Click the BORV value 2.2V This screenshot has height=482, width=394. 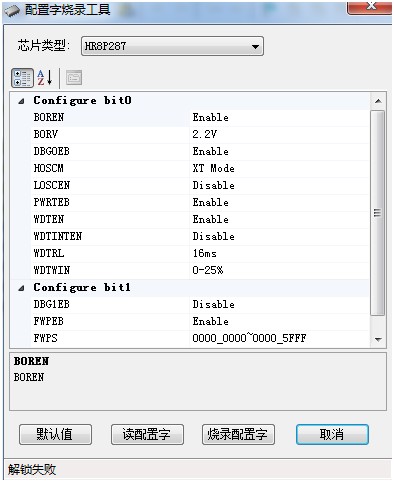(x=205, y=135)
